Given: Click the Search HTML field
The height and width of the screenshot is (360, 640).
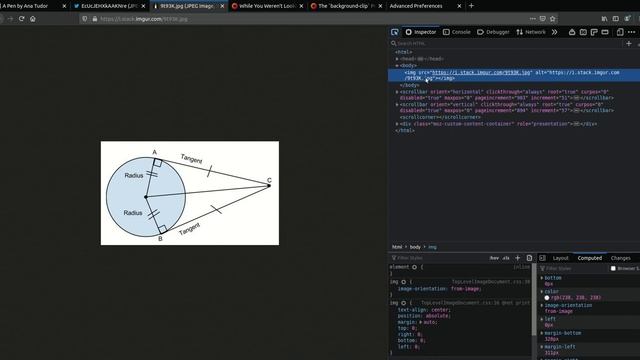Looking at the screenshot, I should pos(506,43).
